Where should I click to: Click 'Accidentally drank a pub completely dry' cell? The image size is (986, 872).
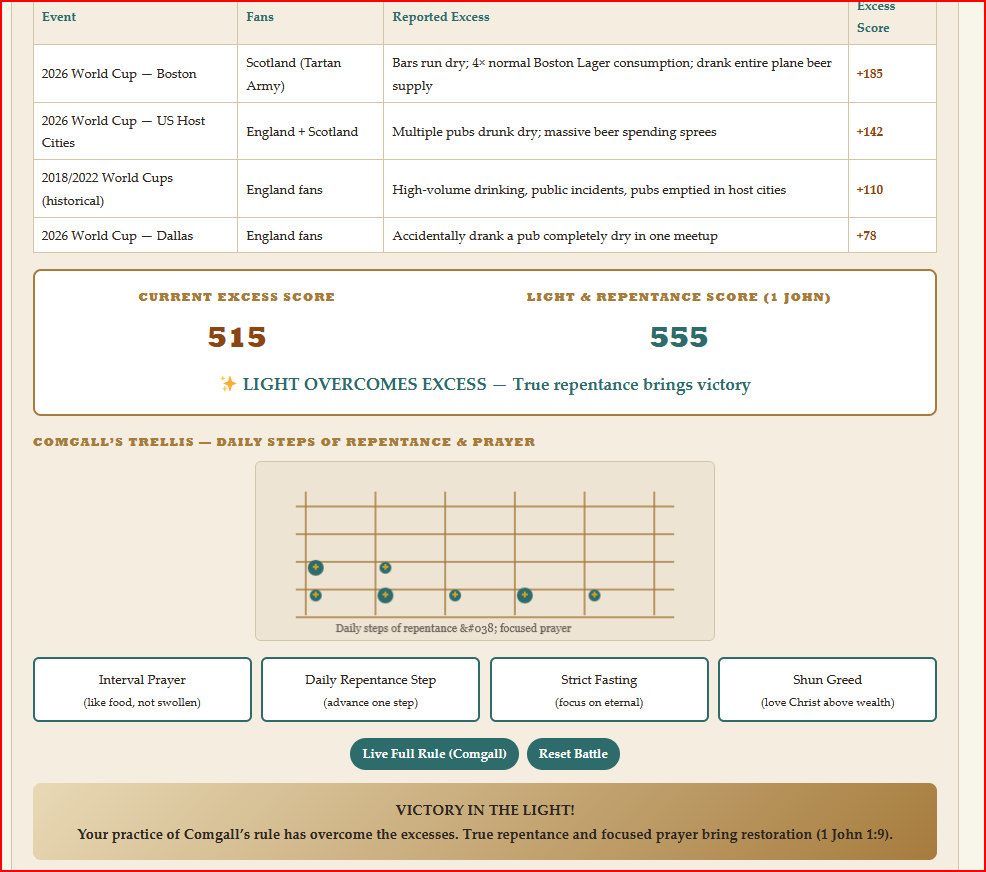[616, 236]
